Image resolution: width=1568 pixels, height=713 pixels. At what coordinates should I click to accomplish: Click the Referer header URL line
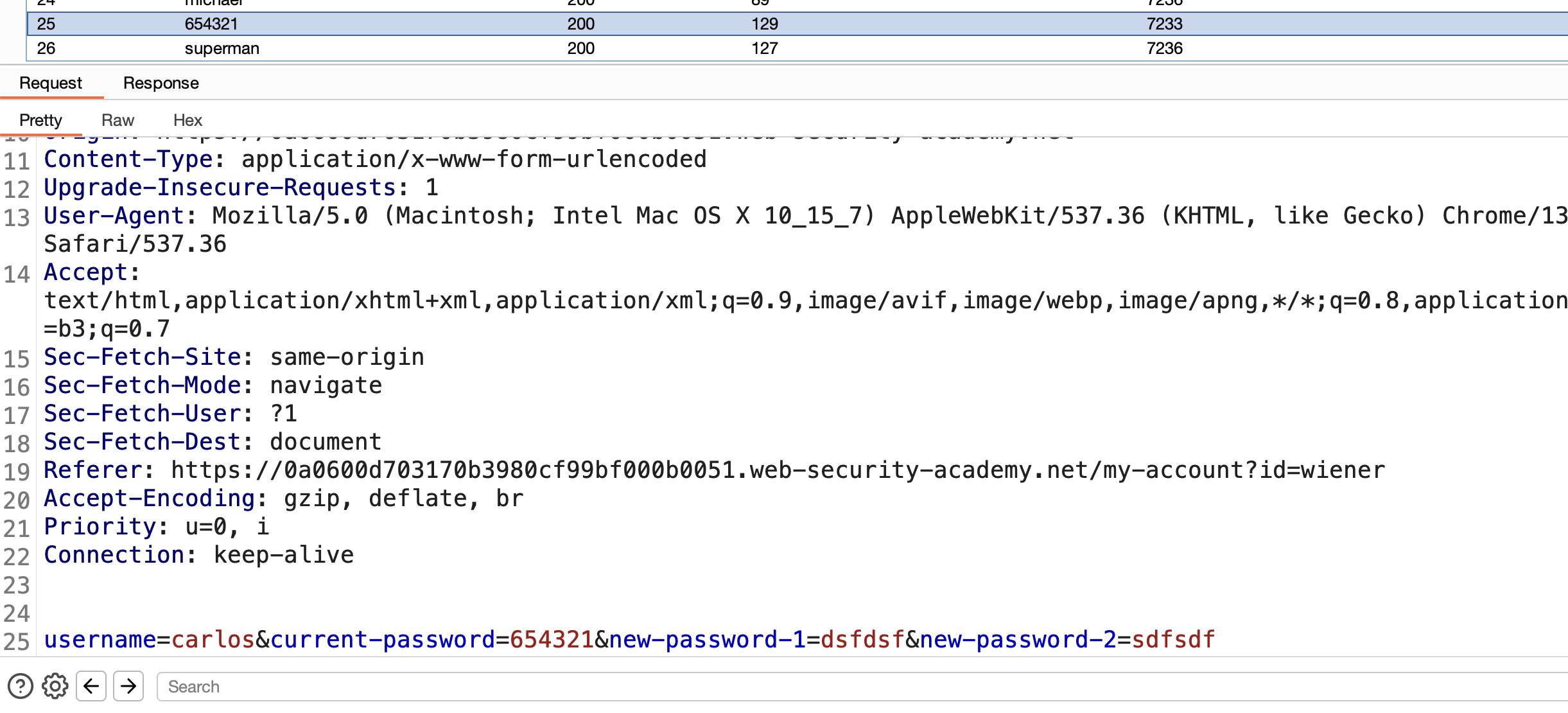[x=714, y=470]
